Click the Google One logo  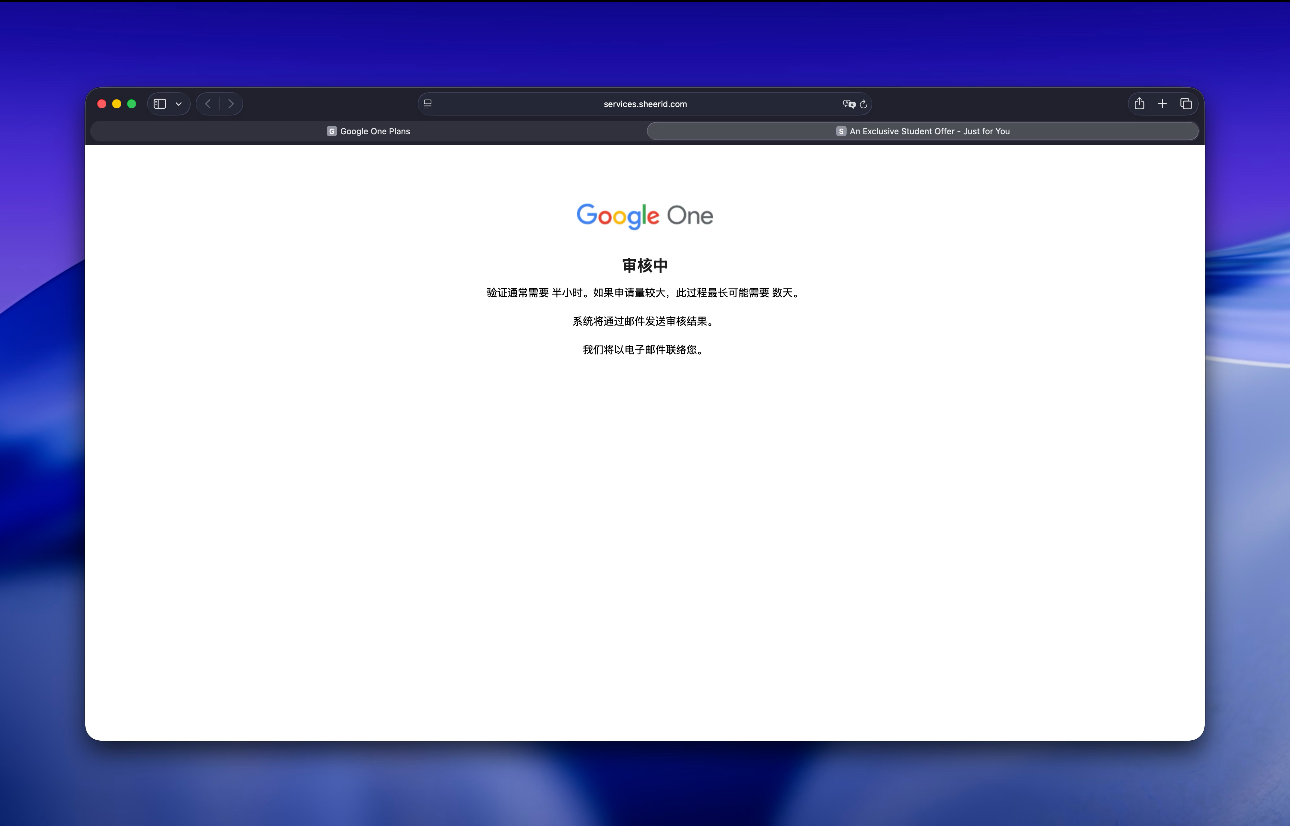(x=644, y=216)
